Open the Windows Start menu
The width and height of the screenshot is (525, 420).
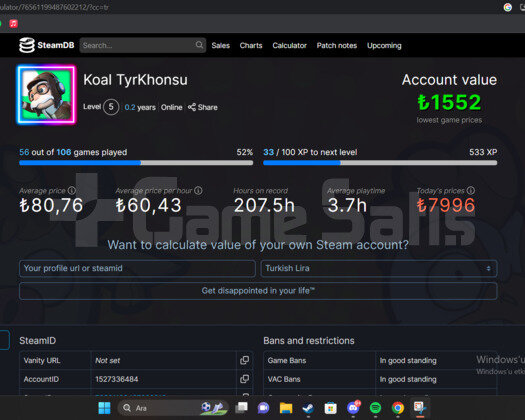click(x=104, y=408)
